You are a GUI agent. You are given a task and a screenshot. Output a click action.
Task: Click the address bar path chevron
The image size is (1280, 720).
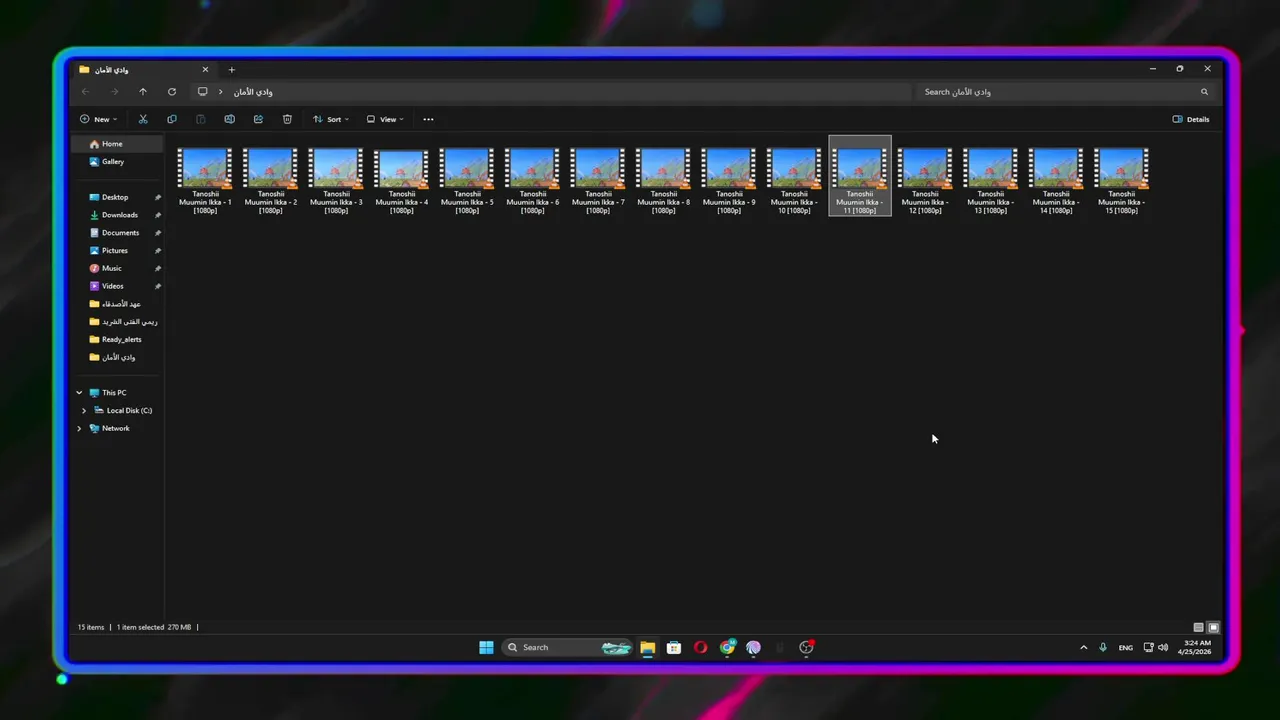click(221, 91)
